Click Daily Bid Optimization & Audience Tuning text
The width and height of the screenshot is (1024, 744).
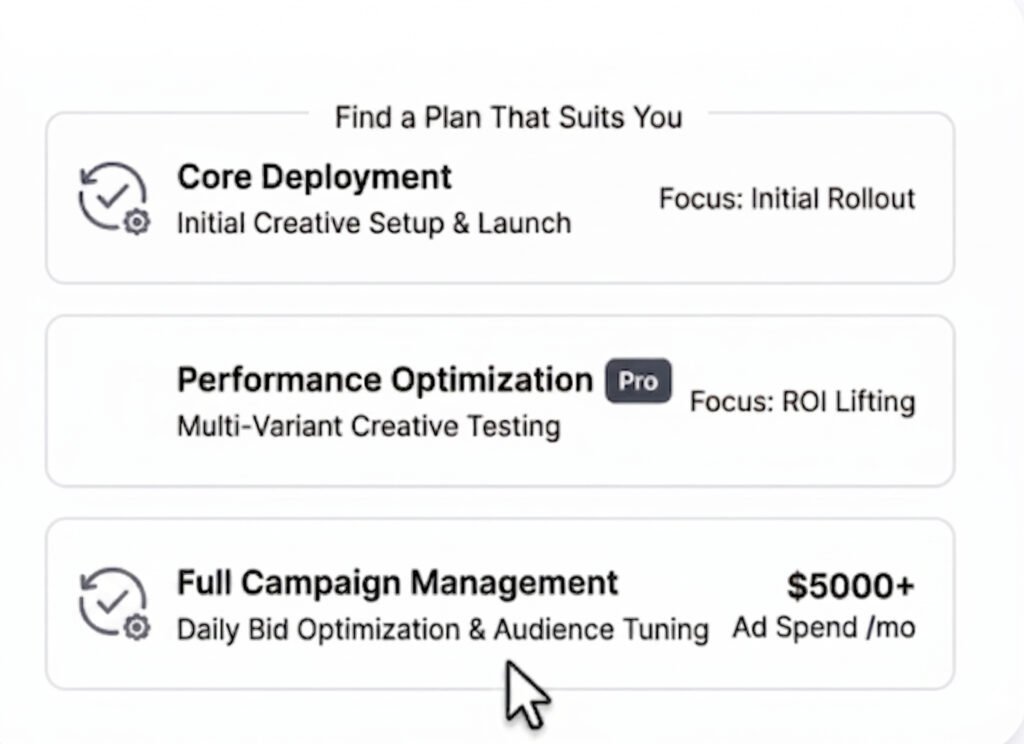pos(442,630)
